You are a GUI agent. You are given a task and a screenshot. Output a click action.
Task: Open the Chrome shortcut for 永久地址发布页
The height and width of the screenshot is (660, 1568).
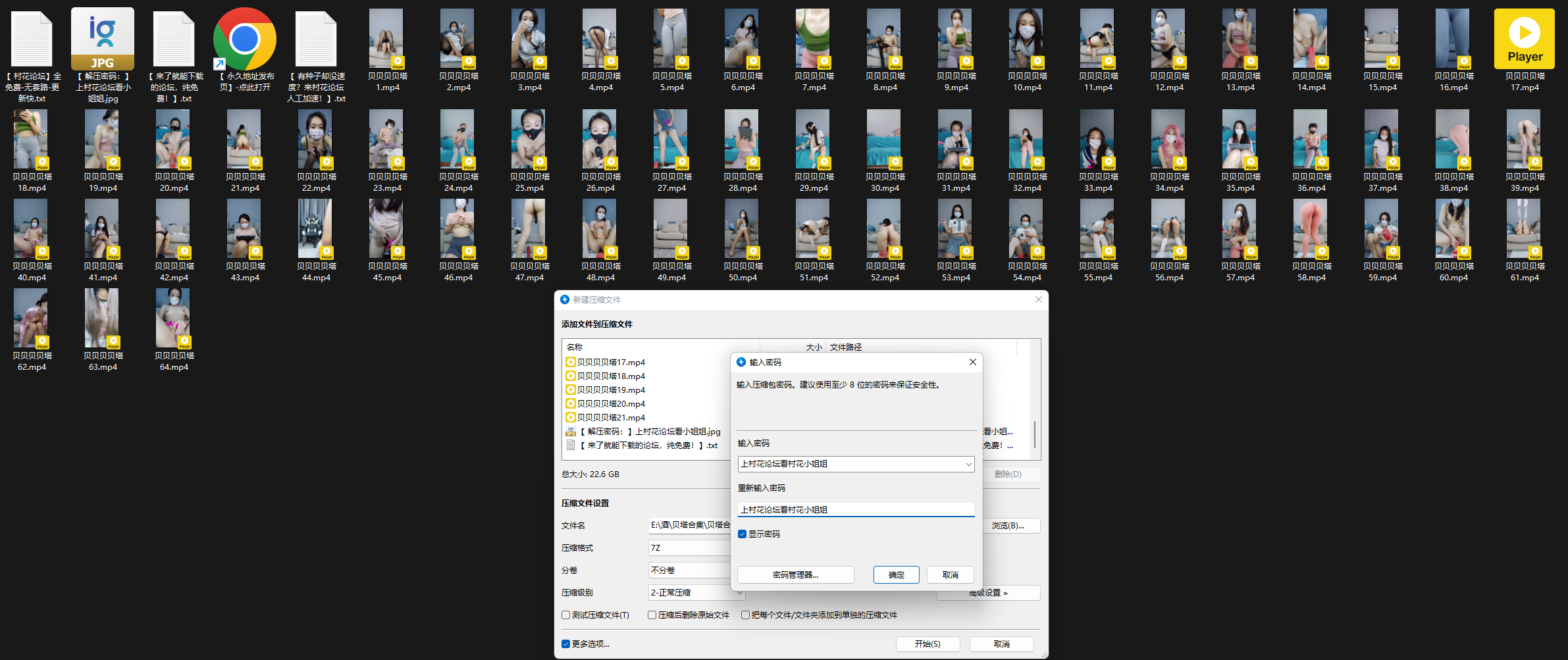[x=244, y=39]
